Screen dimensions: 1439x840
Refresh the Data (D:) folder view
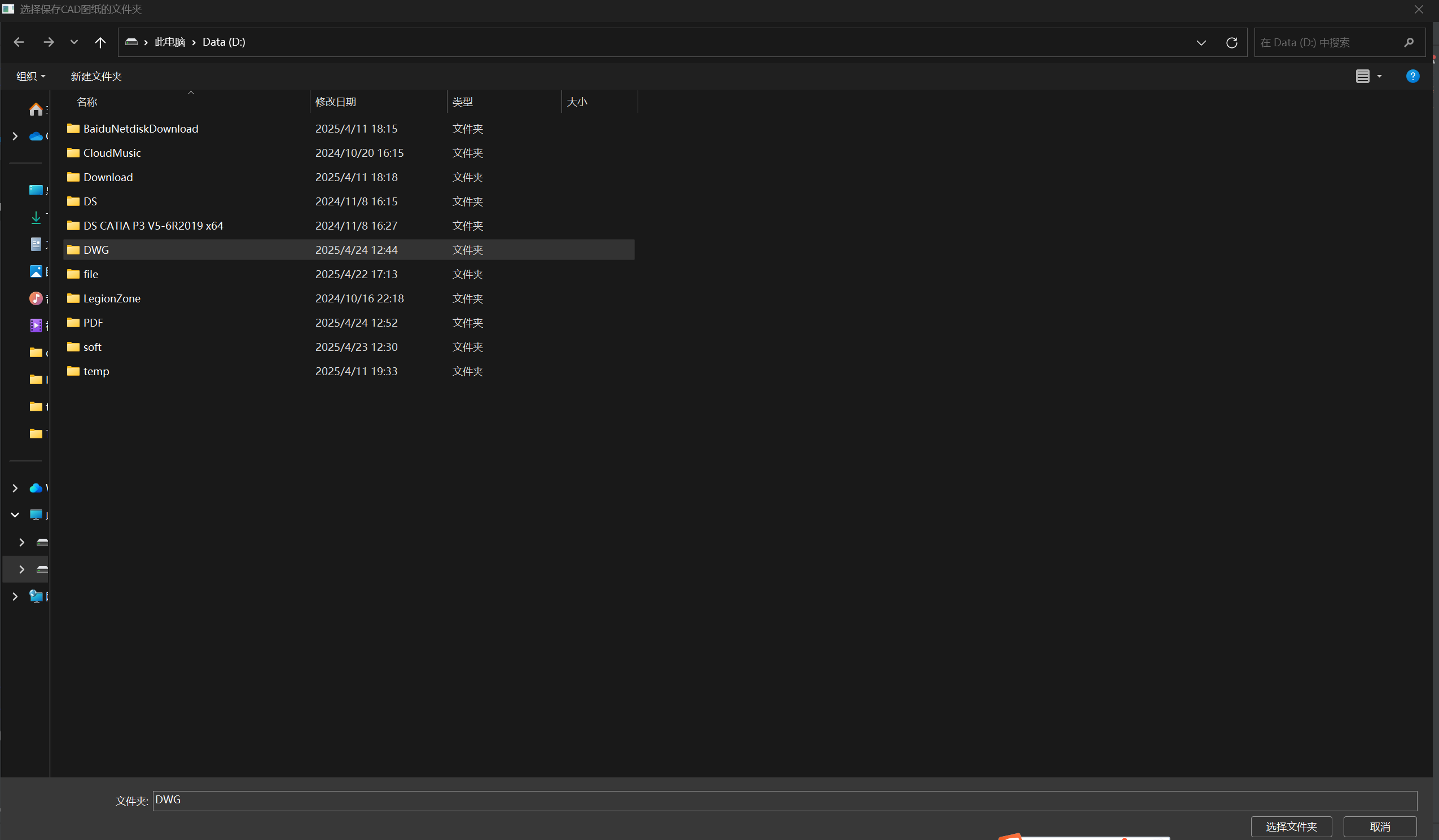(1232, 43)
